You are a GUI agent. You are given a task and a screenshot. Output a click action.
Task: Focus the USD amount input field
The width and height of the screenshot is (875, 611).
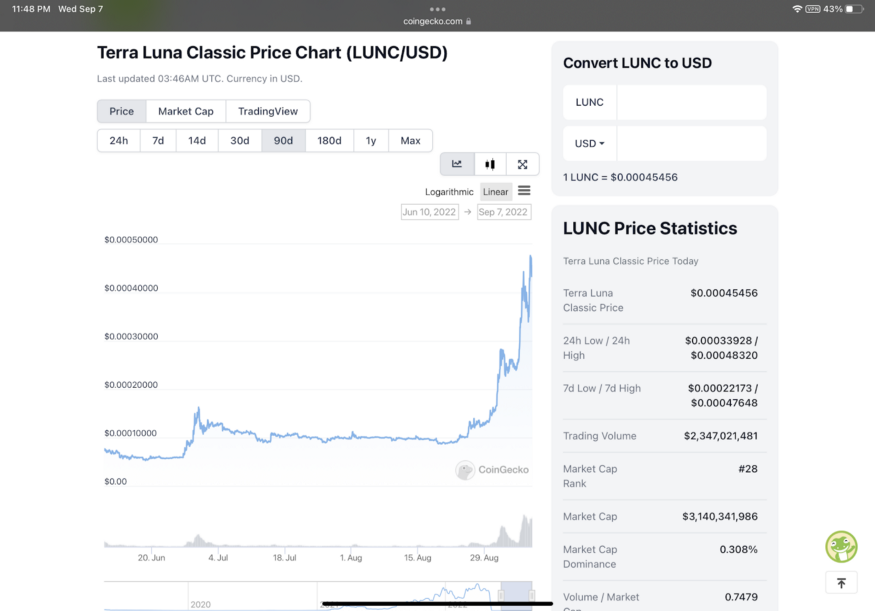691,143
